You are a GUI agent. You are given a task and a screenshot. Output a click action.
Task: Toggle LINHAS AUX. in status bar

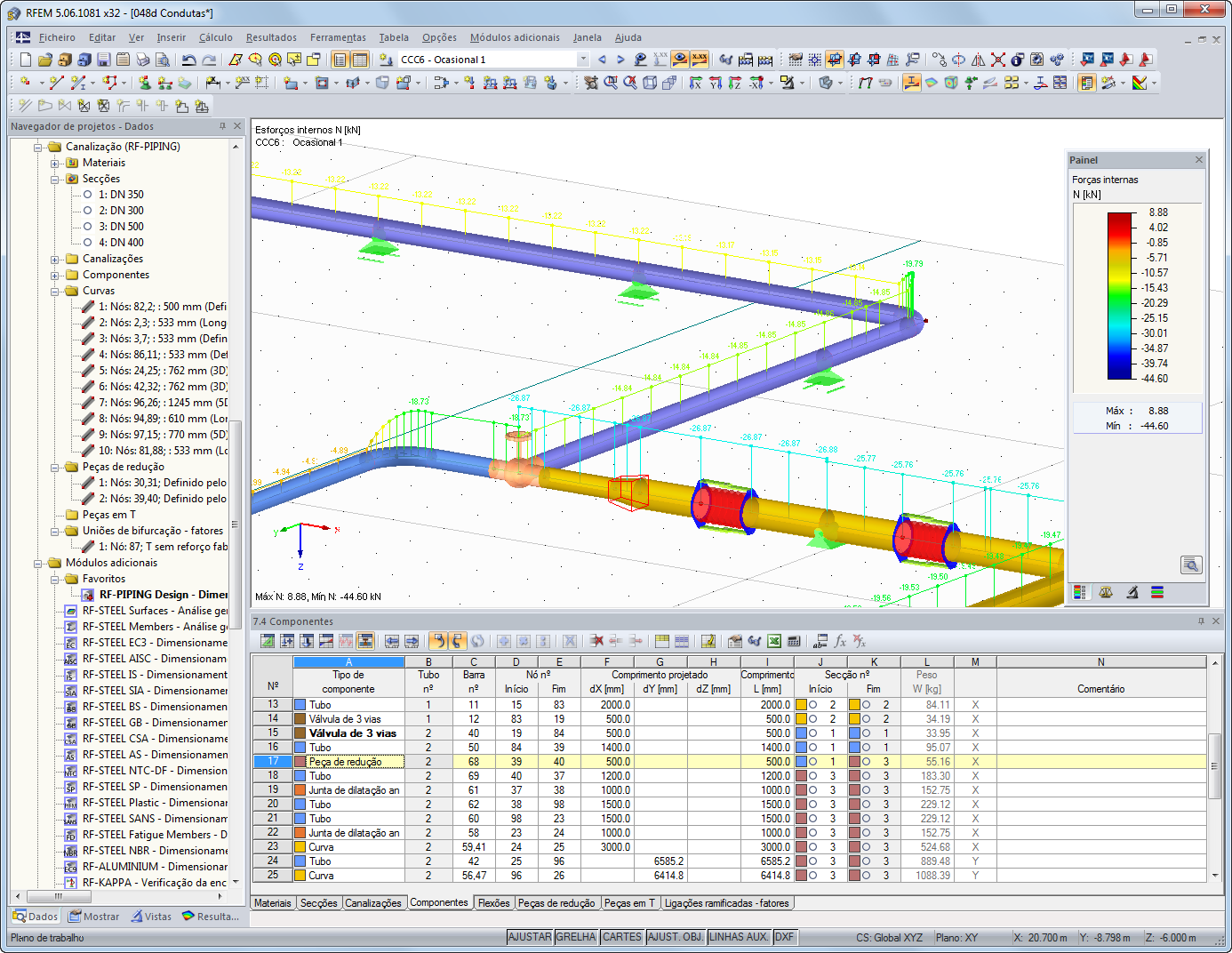(x=739, y=937)
